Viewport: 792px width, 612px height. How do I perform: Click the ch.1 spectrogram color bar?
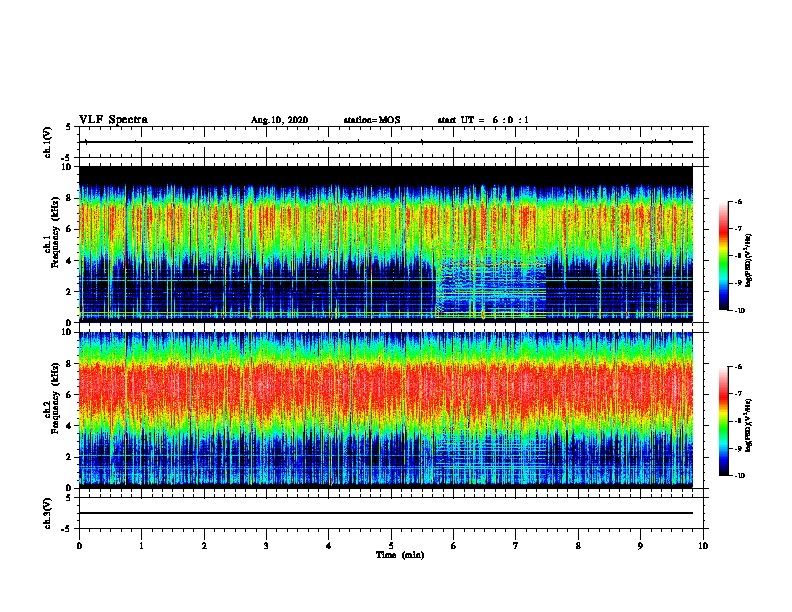[x=723, y=256]
